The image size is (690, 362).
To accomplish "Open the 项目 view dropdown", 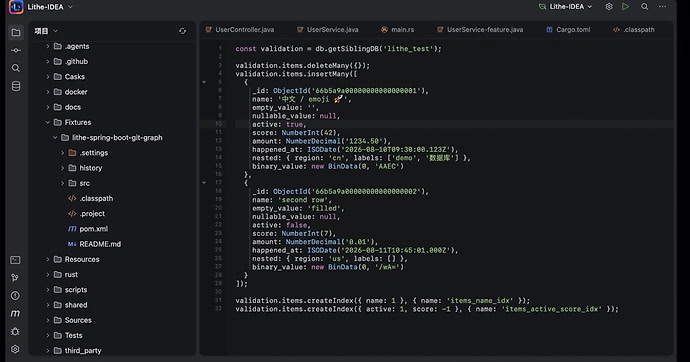I will point(46,31).
